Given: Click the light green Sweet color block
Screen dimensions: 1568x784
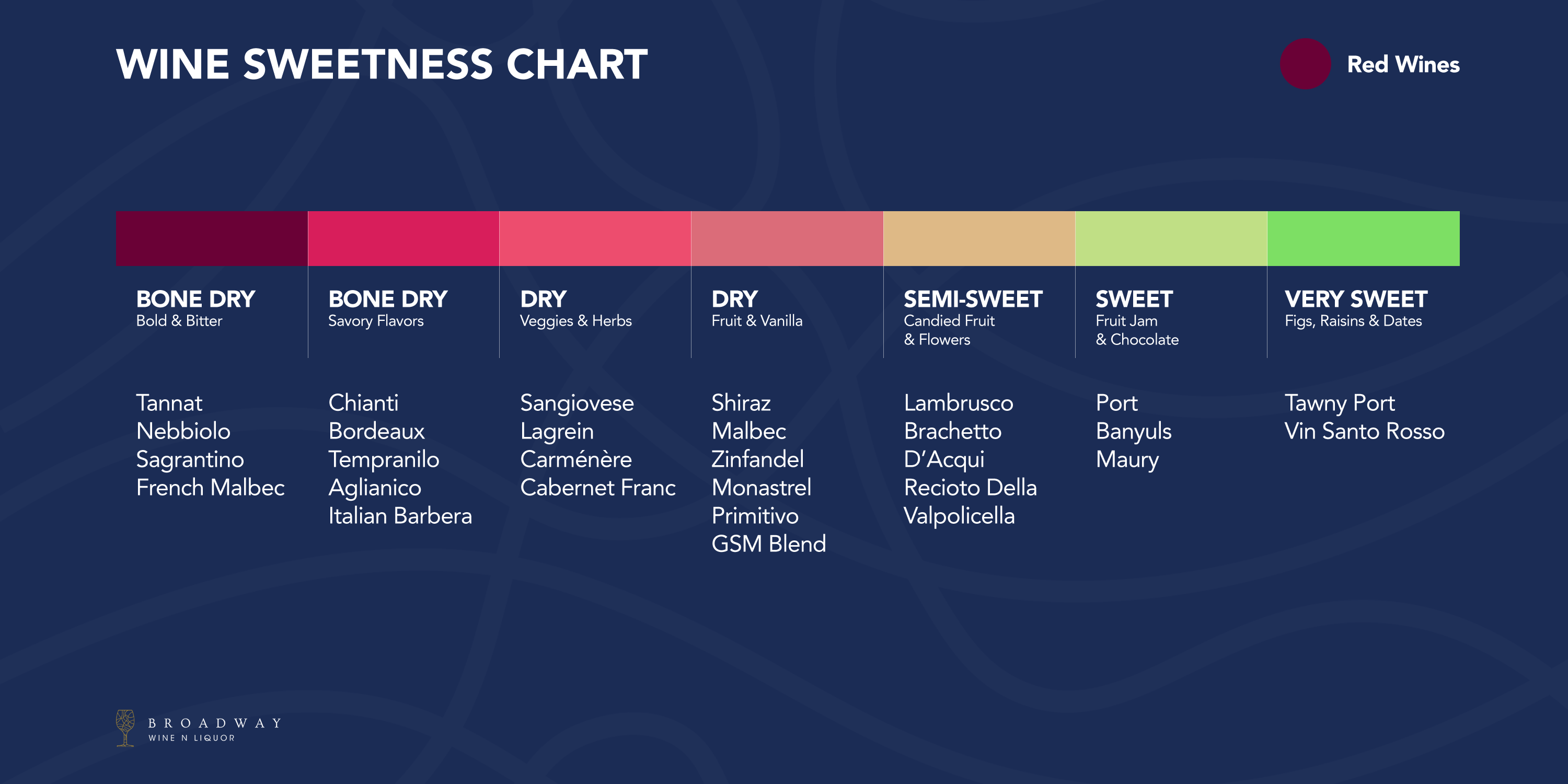Looking at the screenshot, I should coord(1171,239).
